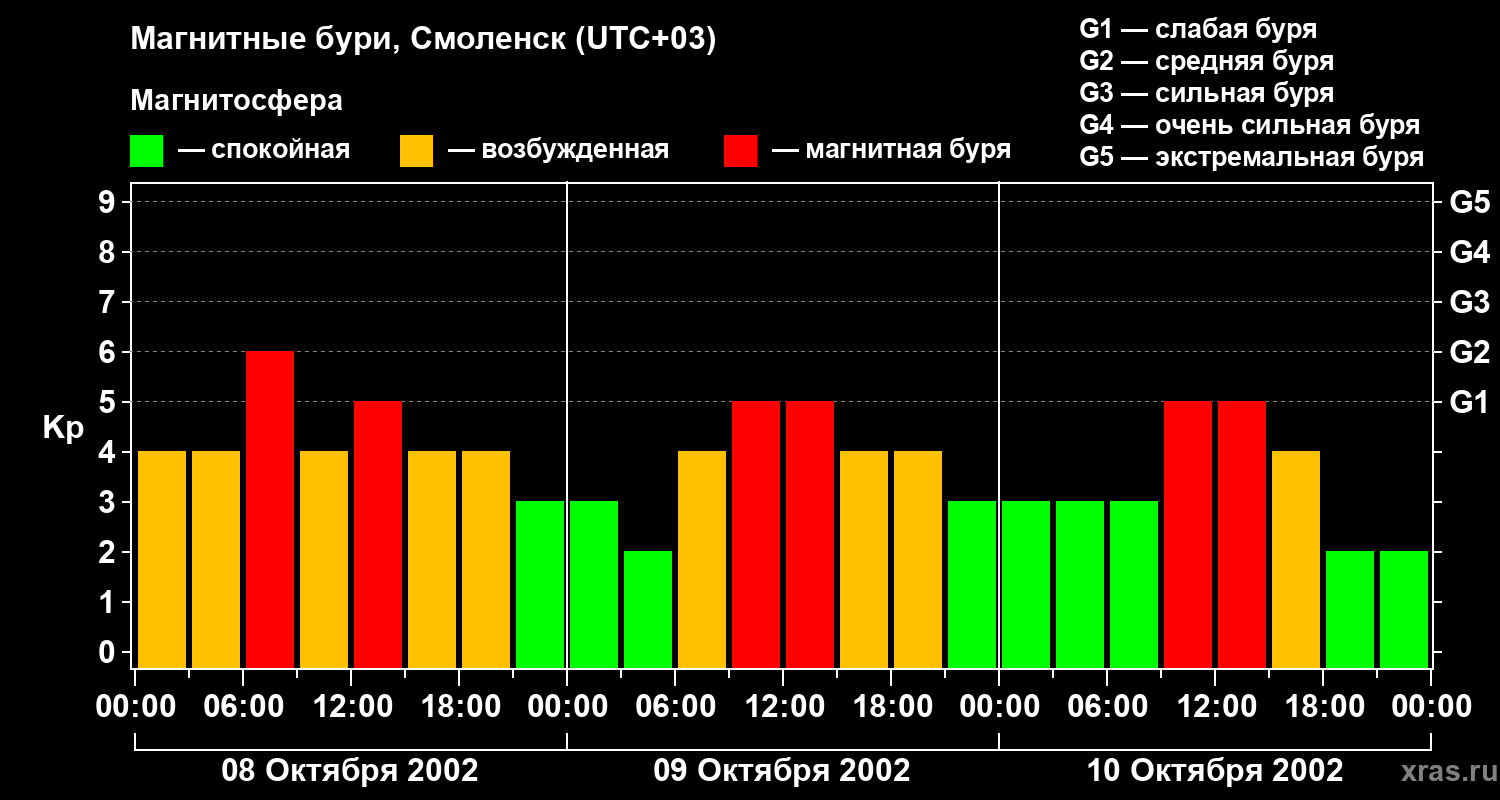The image size is (1500, 800).
Task: Click the orange 'возбужденная' legend swatch
Action: 416,151
